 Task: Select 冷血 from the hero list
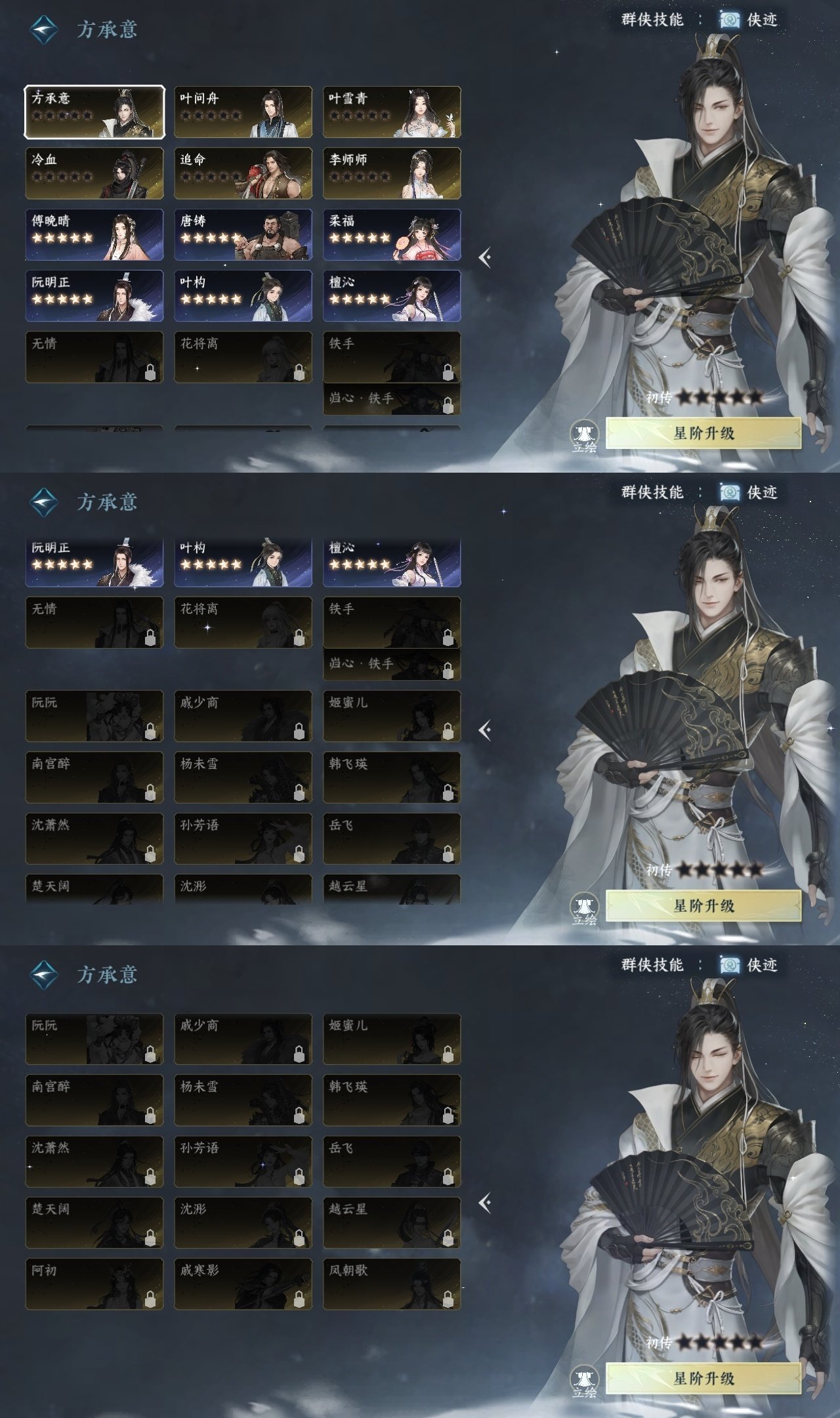[94, 173]
